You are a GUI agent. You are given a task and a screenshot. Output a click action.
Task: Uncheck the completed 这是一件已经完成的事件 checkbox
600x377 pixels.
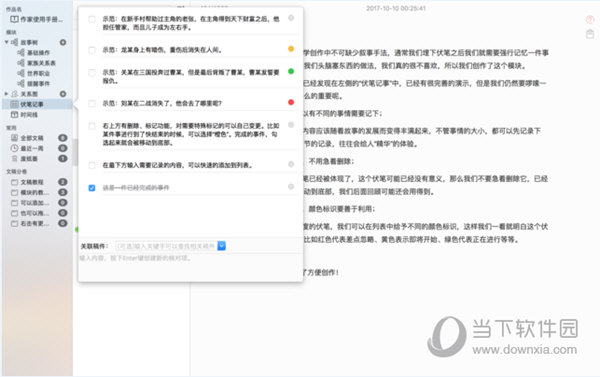(x=92, y=188)
